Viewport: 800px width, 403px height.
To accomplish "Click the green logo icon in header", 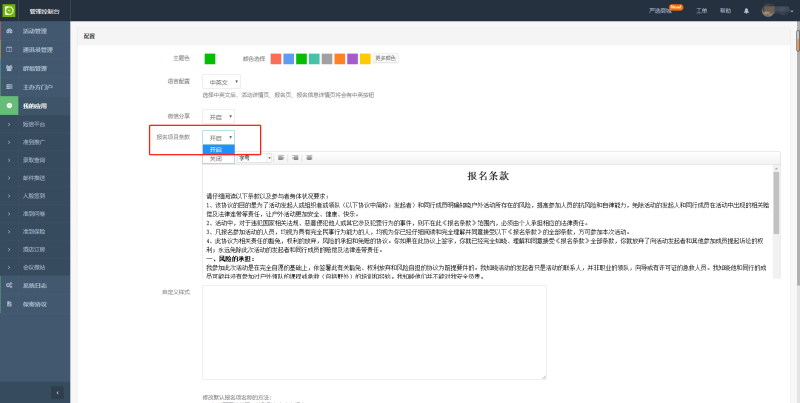I will pos(9,10).
